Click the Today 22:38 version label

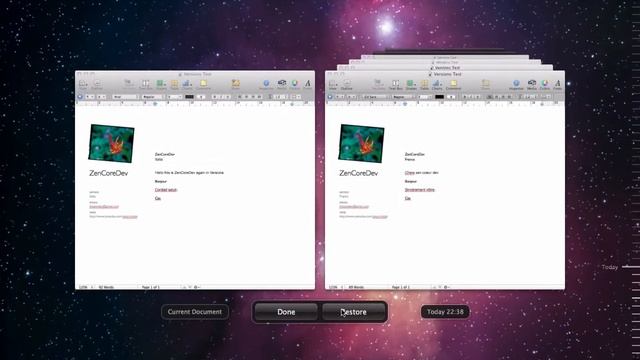445,312
